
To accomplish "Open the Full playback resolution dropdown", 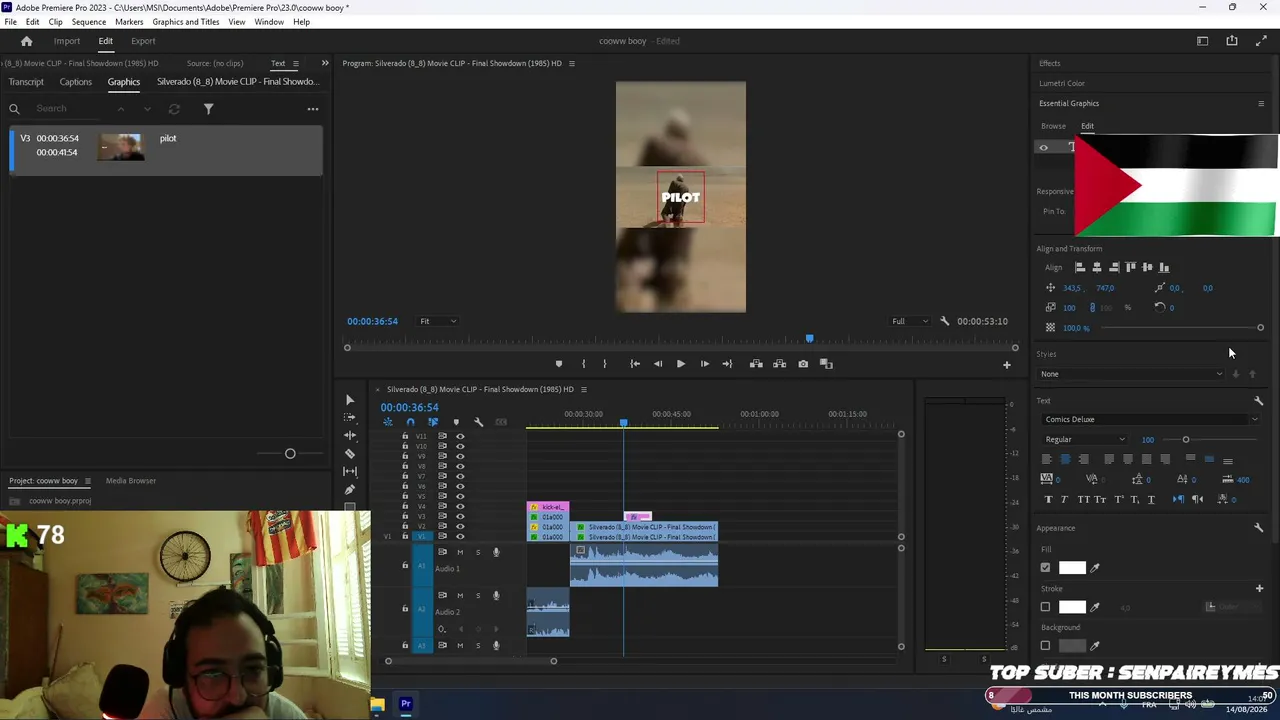I will (911, 321).
